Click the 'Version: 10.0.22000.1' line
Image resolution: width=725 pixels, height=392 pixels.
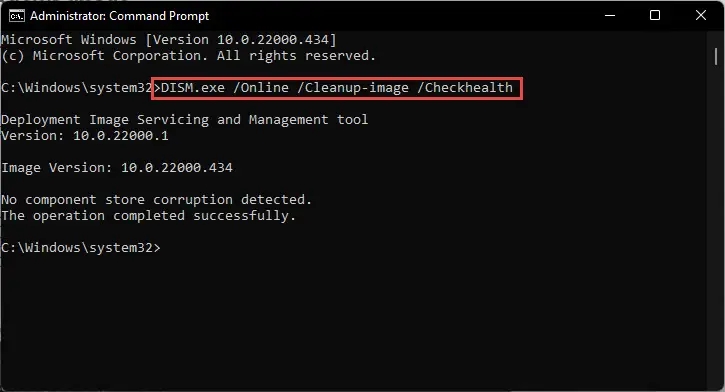pos(85,136)
